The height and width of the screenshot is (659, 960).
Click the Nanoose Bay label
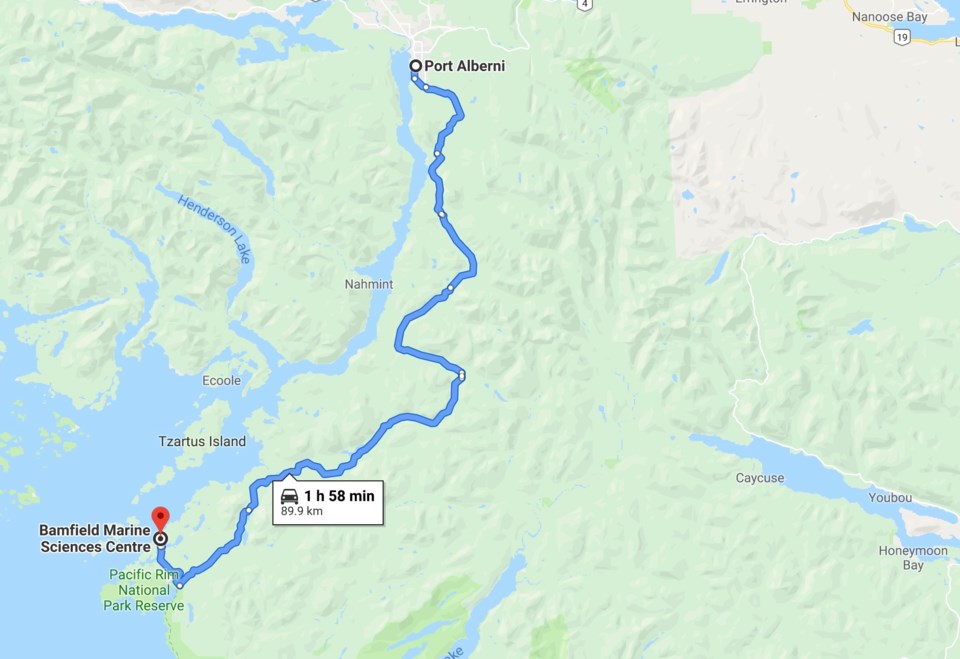point(890,17)
